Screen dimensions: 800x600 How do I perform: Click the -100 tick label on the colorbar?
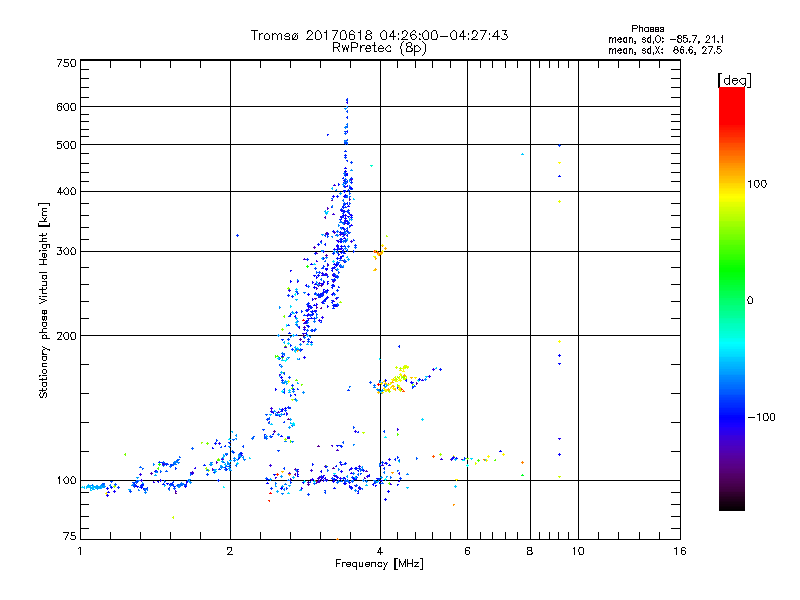click(764, 417)
